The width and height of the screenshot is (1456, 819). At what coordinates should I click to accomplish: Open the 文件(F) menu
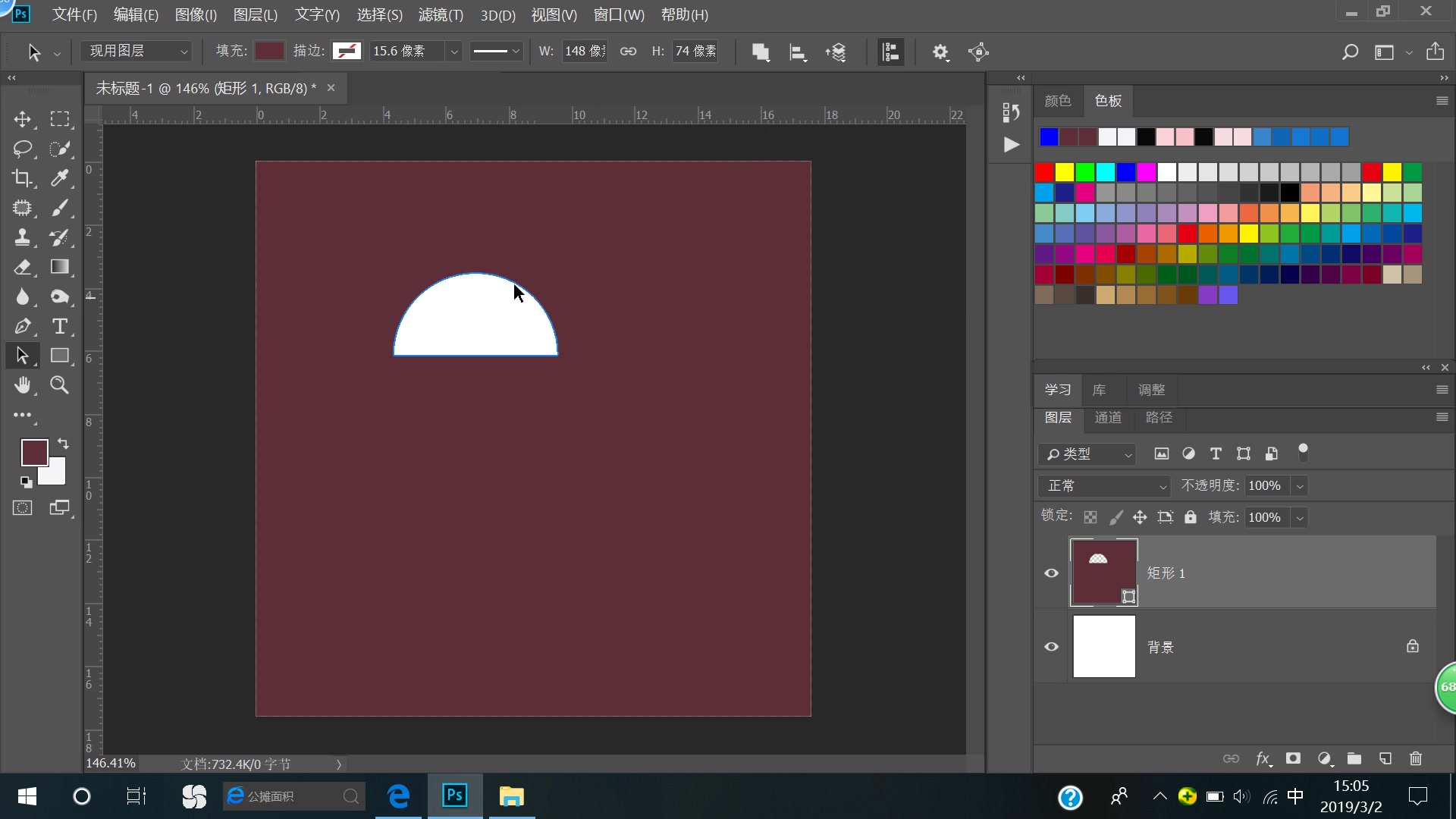(74, 15)
